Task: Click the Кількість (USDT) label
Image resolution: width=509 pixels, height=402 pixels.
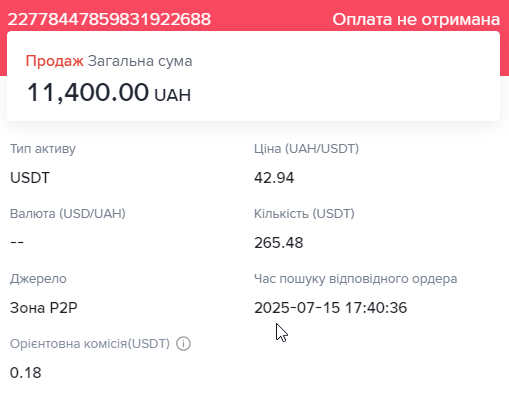Action: pos(304,214)
